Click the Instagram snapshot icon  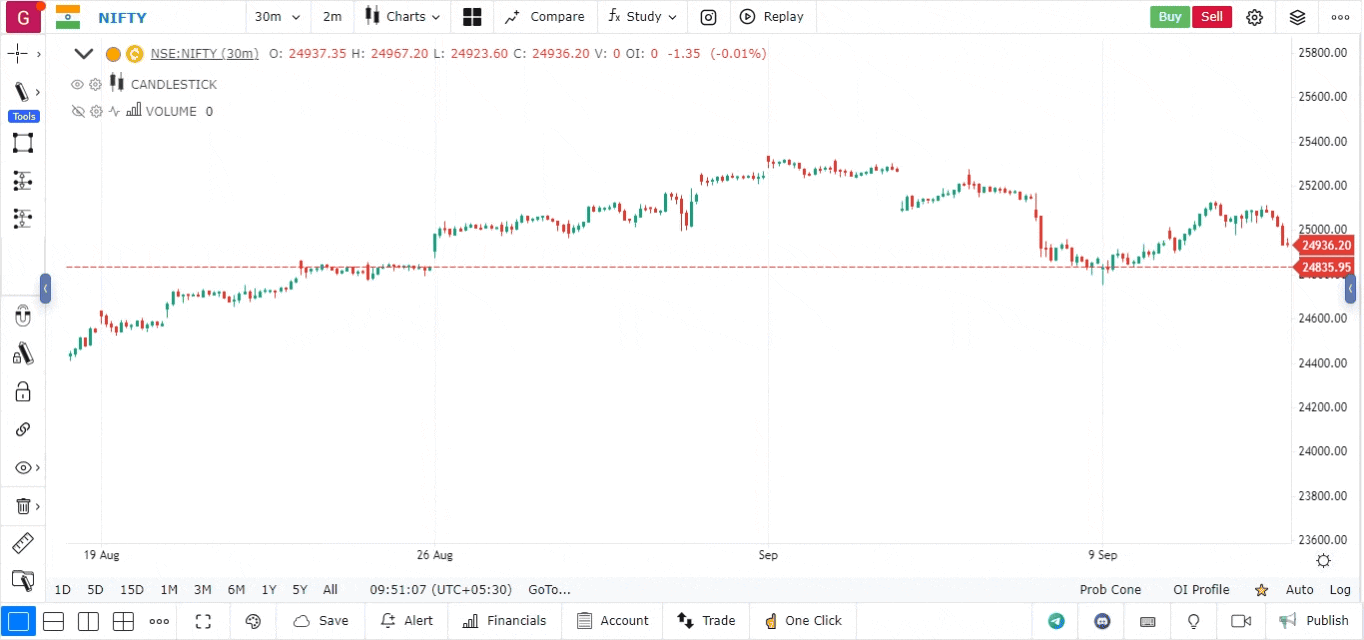pos(708,17)
